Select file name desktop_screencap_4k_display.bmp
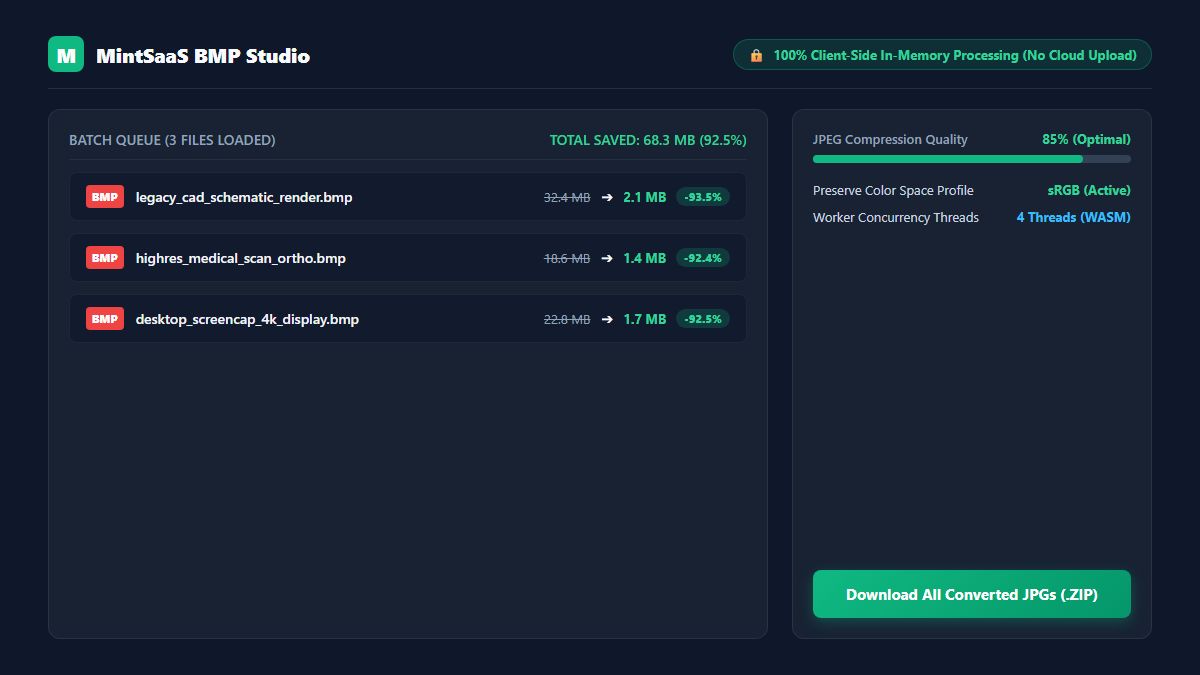Screen dimensions: 1200x675 point(247,319)
